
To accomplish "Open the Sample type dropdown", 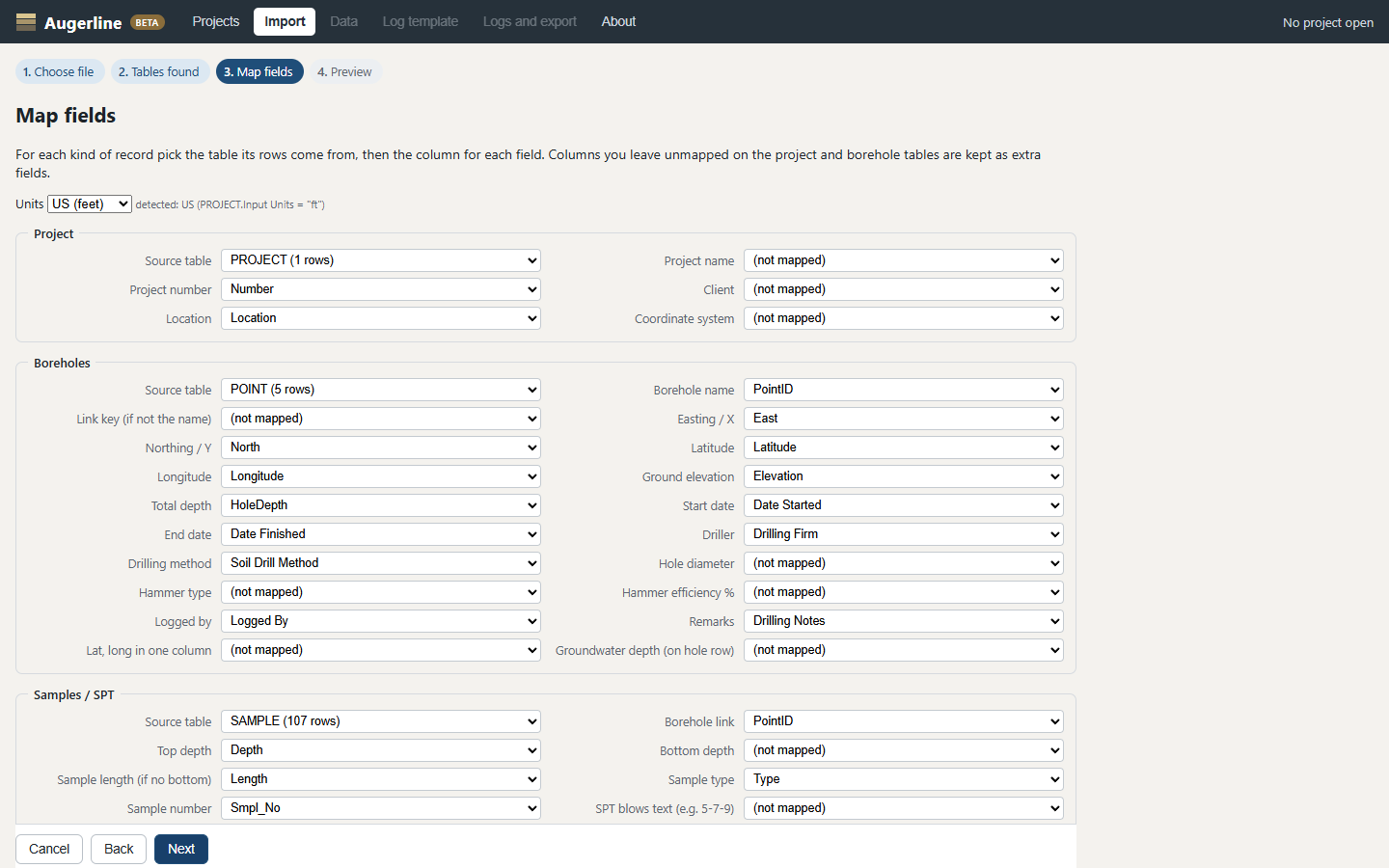I will tap(904, 779).
